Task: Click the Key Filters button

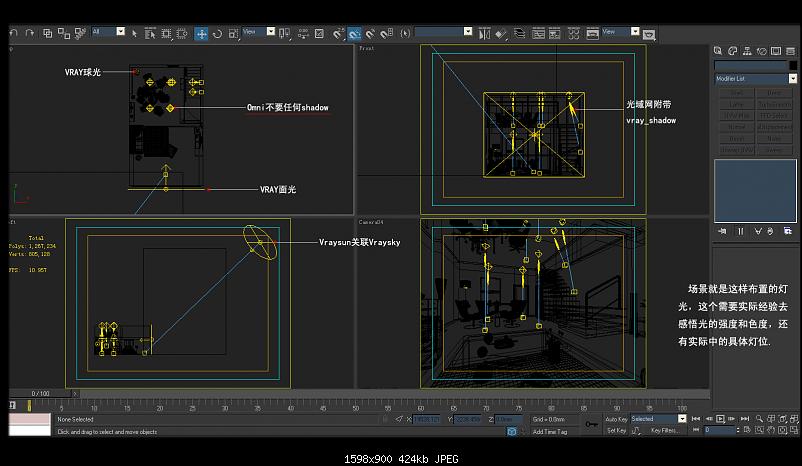Action: (664, 430)
